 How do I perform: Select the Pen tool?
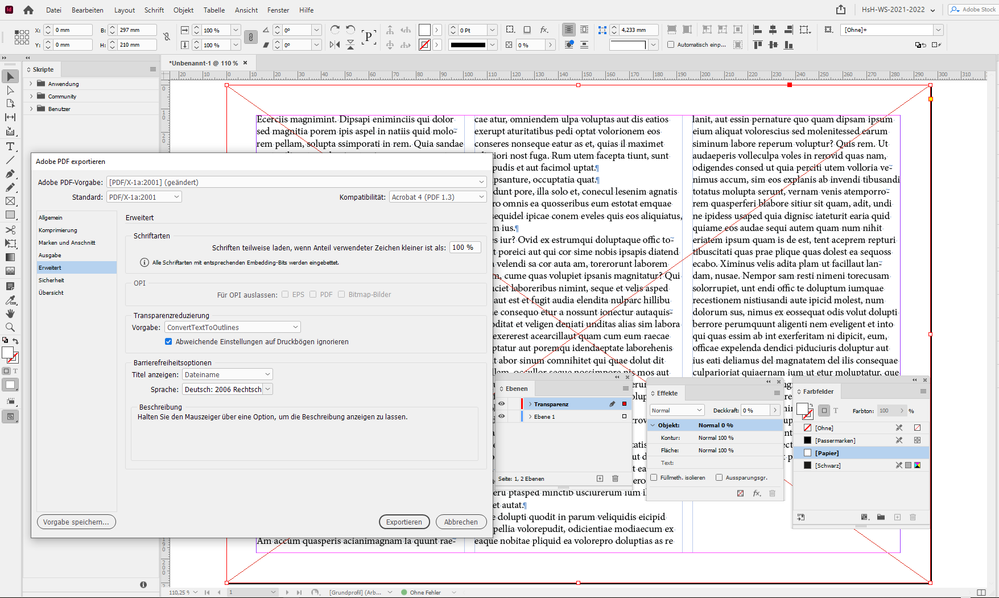pos(10,173)
